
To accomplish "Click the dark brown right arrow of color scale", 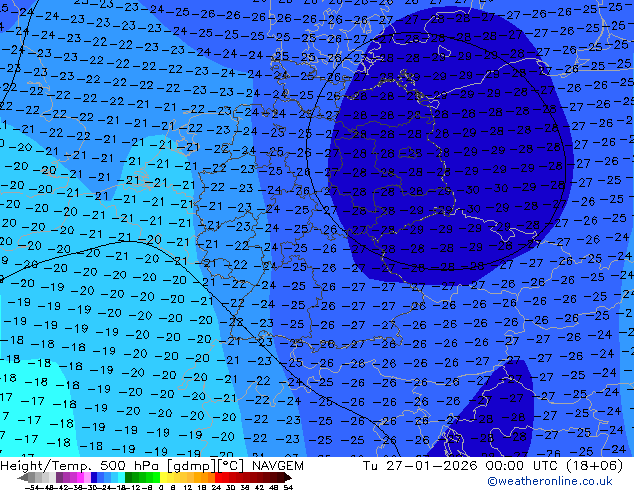I will 288,477.
